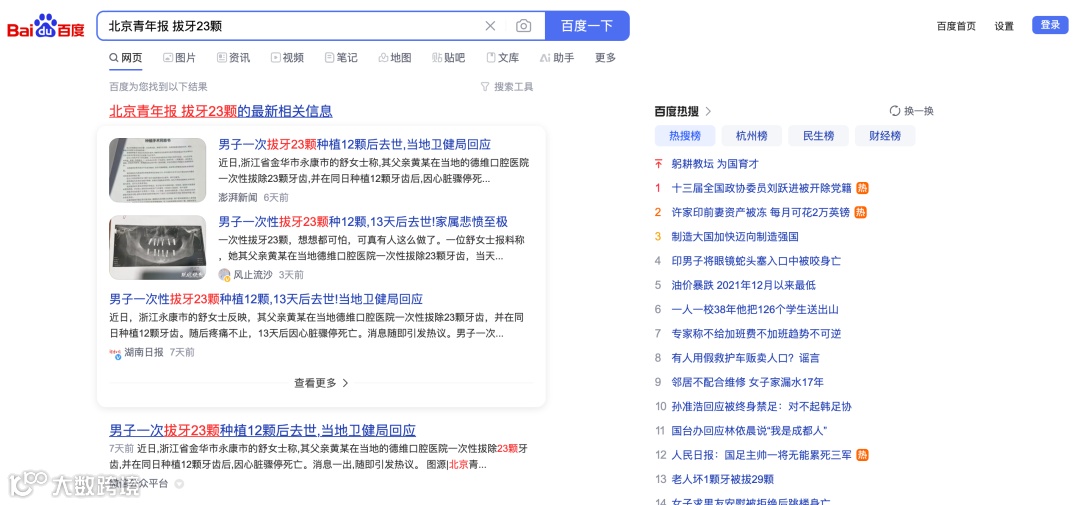Click the 百度一下 search button
This screenshot has height=505, width=1080.
tap(587, 26)
